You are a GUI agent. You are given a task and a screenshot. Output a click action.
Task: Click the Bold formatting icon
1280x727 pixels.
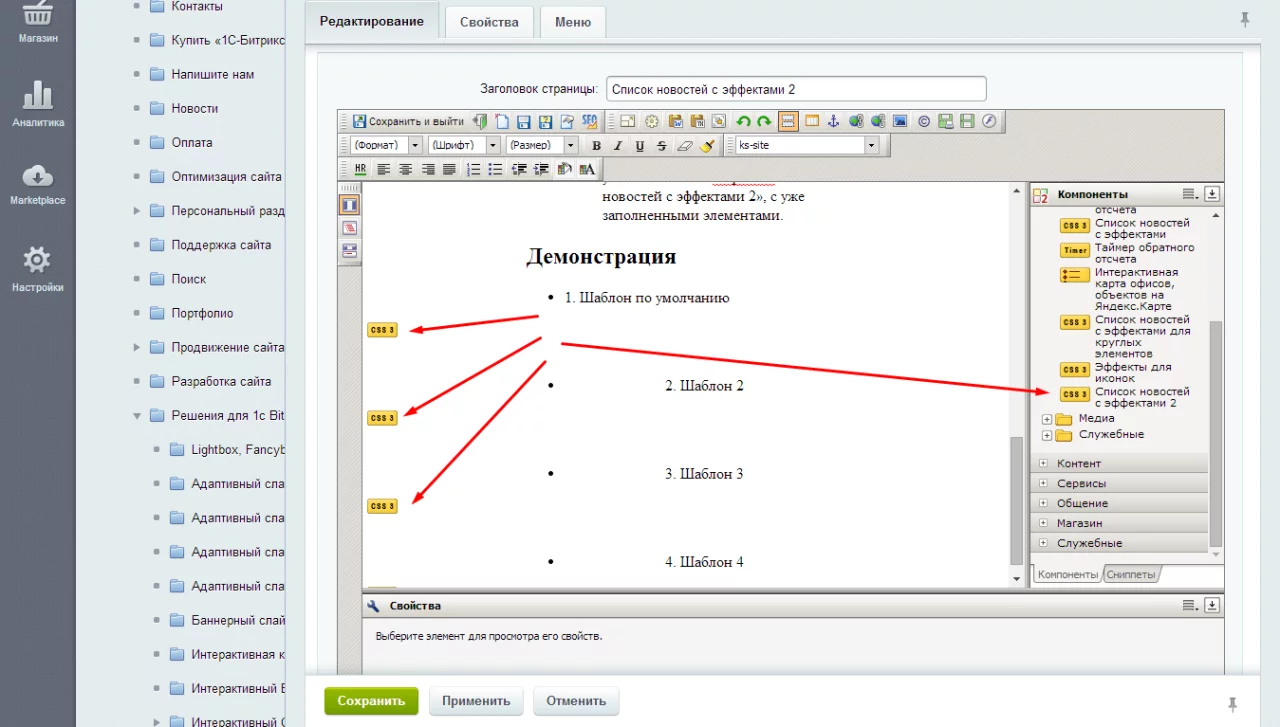(597, 146)
